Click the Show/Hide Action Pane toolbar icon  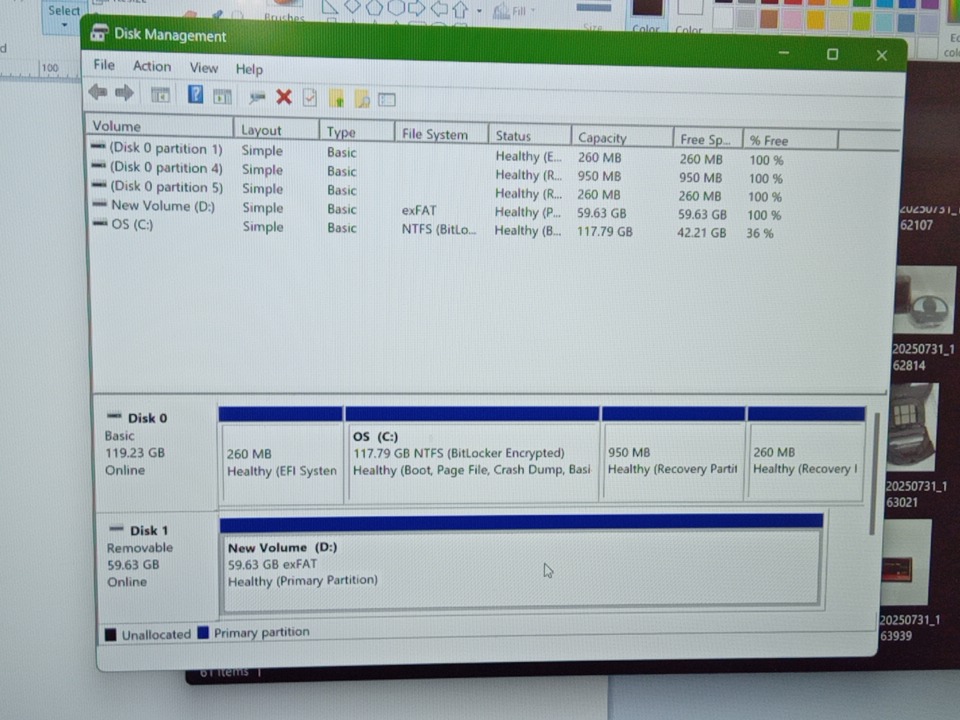coord(222,96)
